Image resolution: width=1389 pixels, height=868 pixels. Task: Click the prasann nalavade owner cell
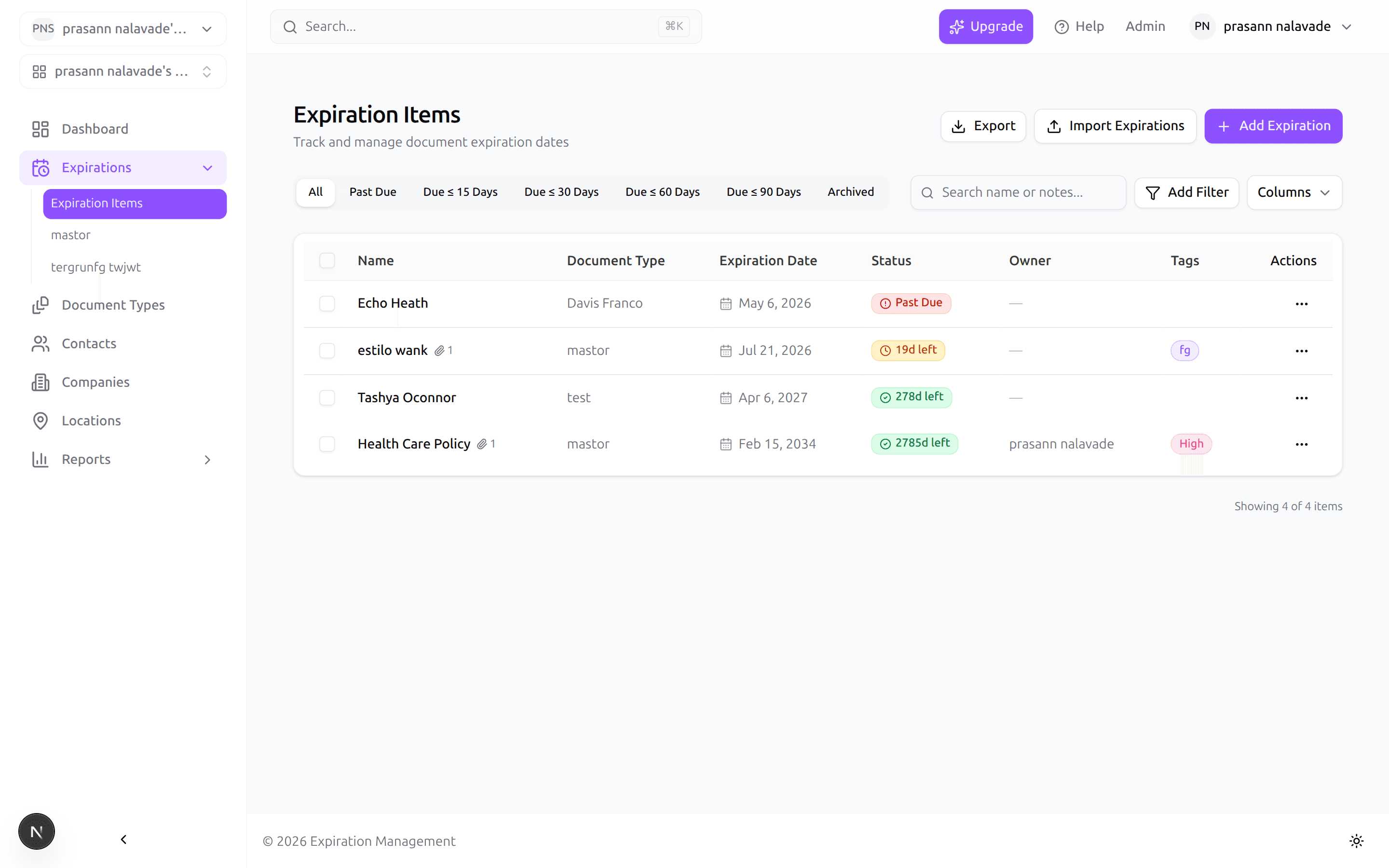(1061, 444)
